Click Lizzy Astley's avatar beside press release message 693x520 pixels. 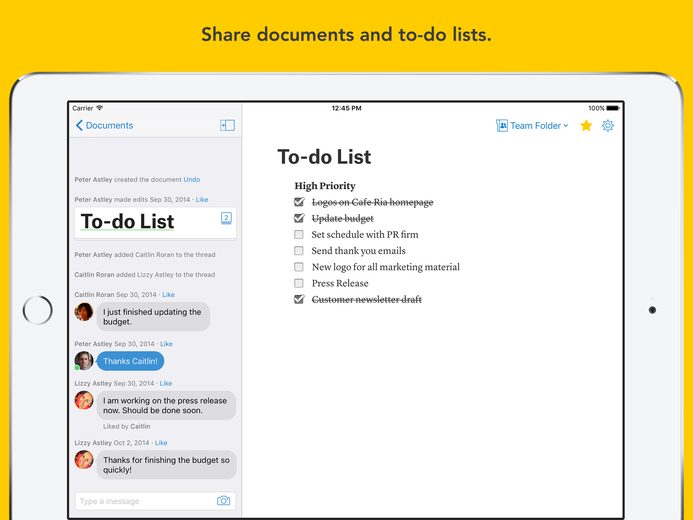point(84,400)
